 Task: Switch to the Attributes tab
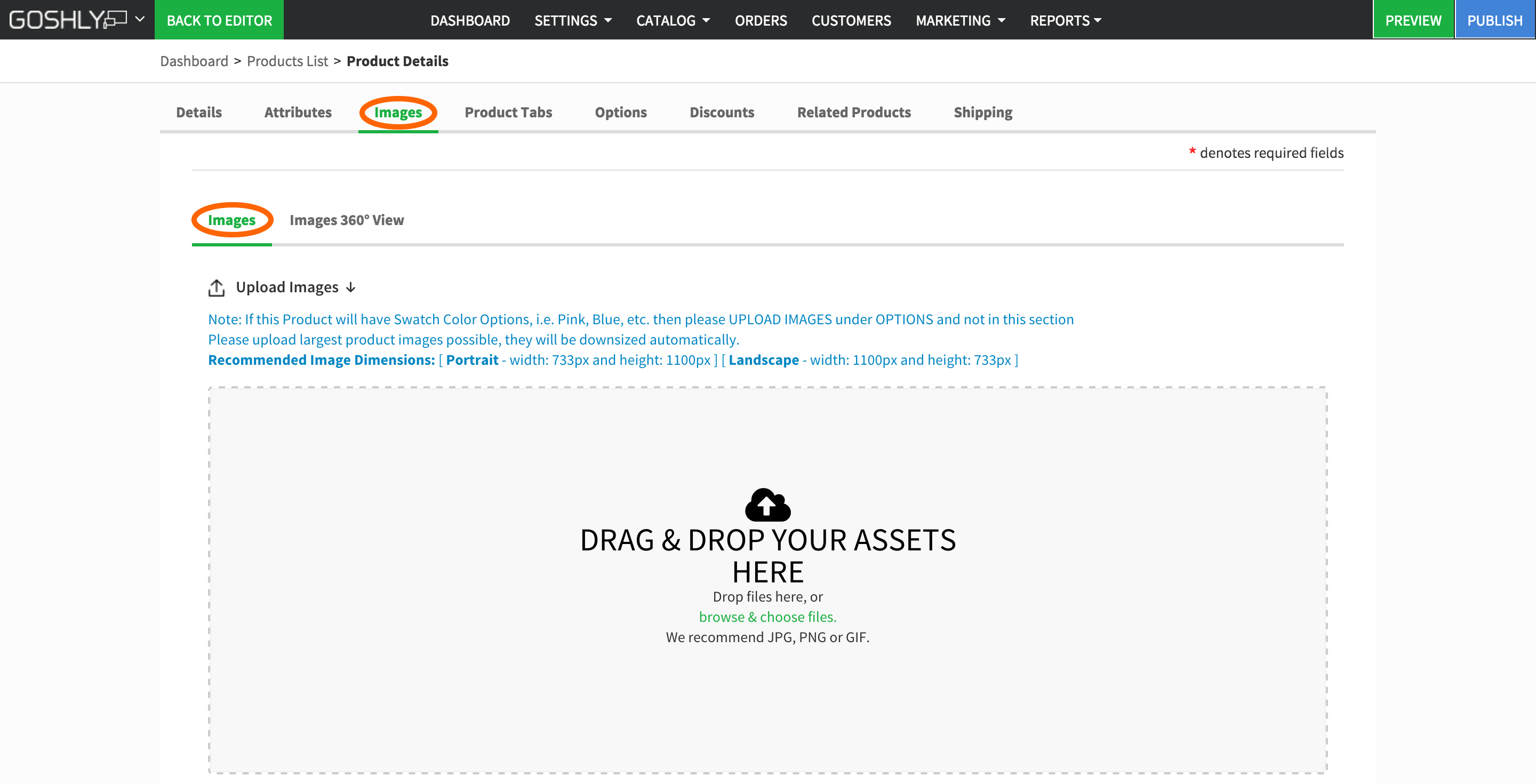tap(298, 112)
